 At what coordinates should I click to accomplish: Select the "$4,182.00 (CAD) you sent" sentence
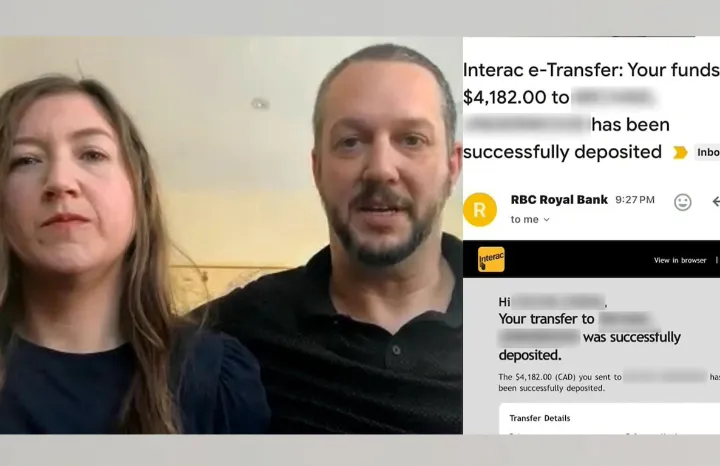point(609,382)
